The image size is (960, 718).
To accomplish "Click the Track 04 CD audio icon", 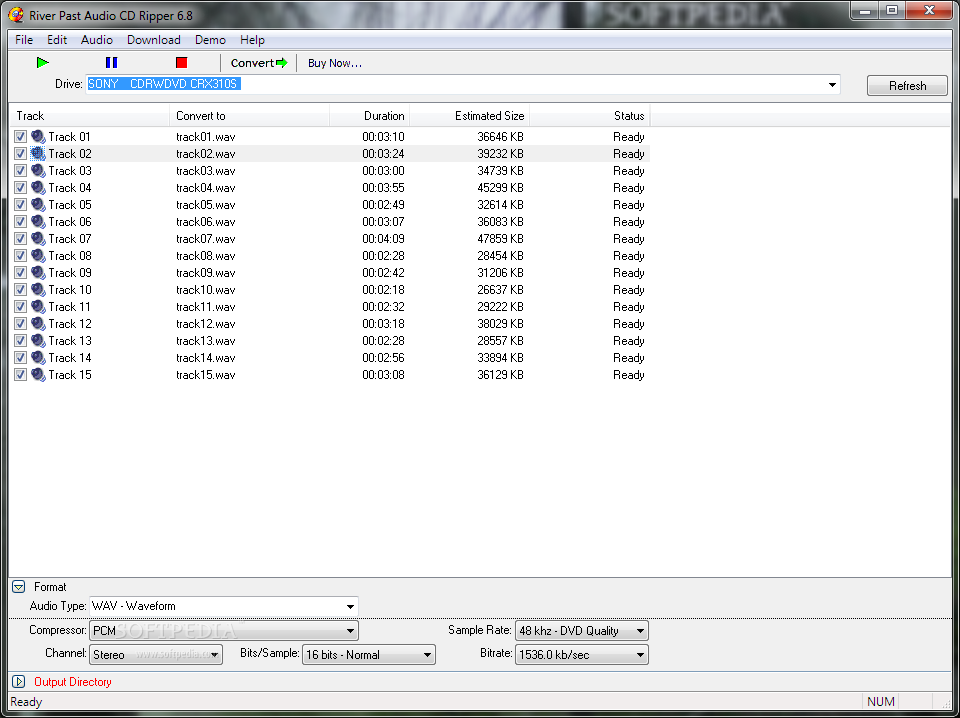I will click(x=38, y=187).
